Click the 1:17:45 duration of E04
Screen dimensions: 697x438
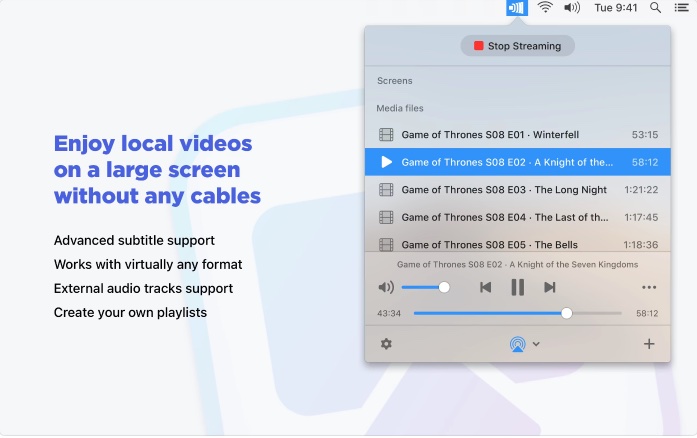point(641,217)
